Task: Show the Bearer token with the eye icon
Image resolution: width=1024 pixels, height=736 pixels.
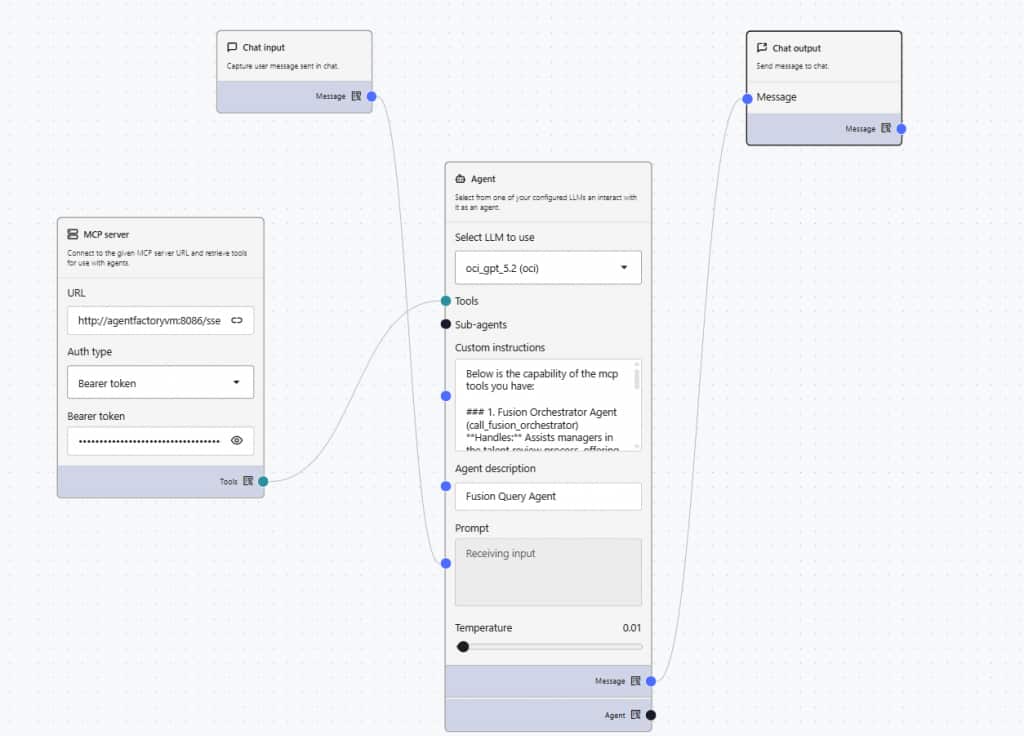Action: (x=236, y=440)
